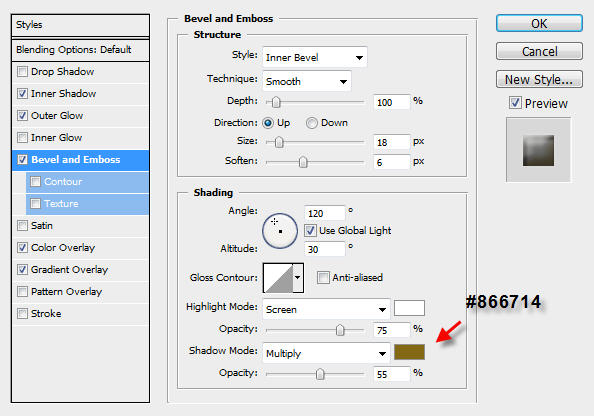Click the Altitude value field showing 30
Image resolution: width=594 pixels, height=416 pixels.
[325, 249]
